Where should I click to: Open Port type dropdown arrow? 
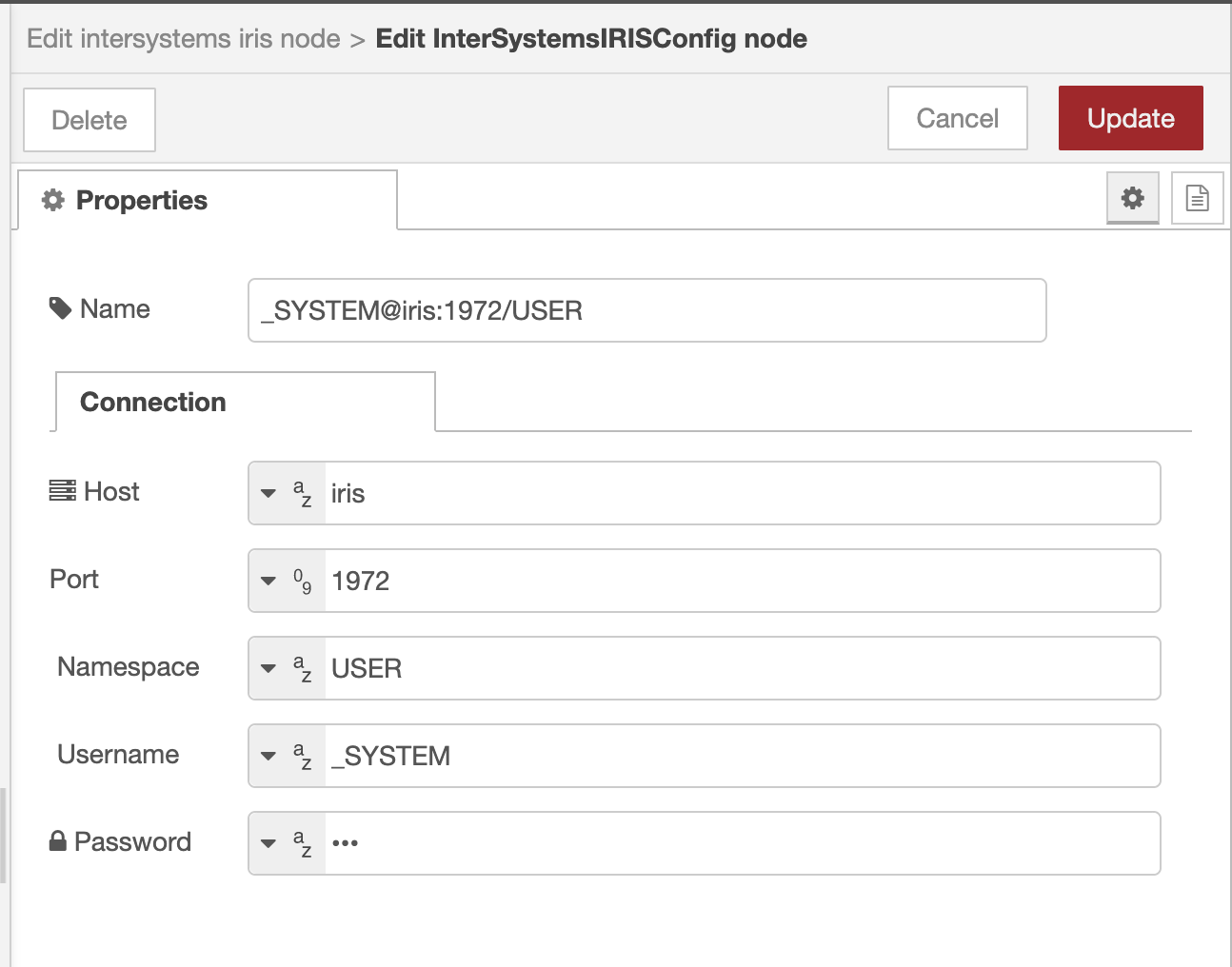268,581
